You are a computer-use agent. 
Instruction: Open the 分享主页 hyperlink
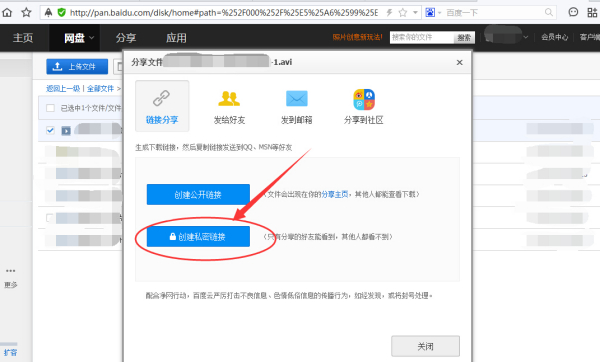pyautogui.click(x=334, y=194)
